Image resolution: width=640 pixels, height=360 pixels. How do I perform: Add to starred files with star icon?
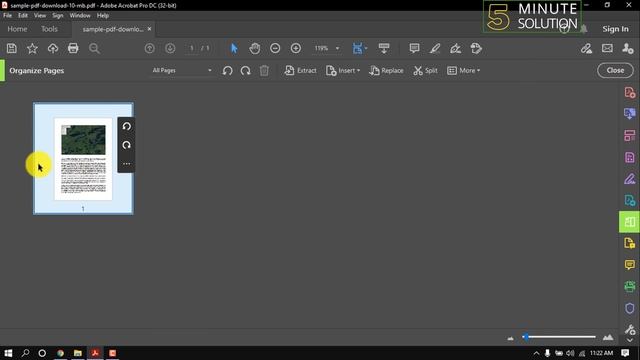pyautogui.click(x=32, y=49)
